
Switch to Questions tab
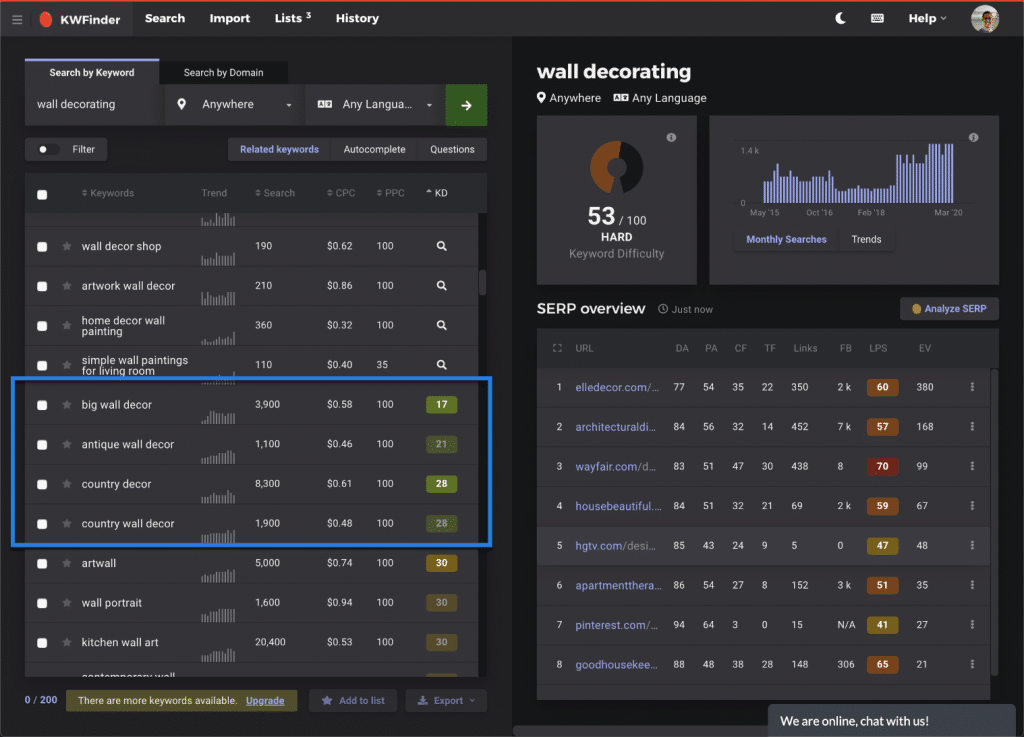pos(452,149)
